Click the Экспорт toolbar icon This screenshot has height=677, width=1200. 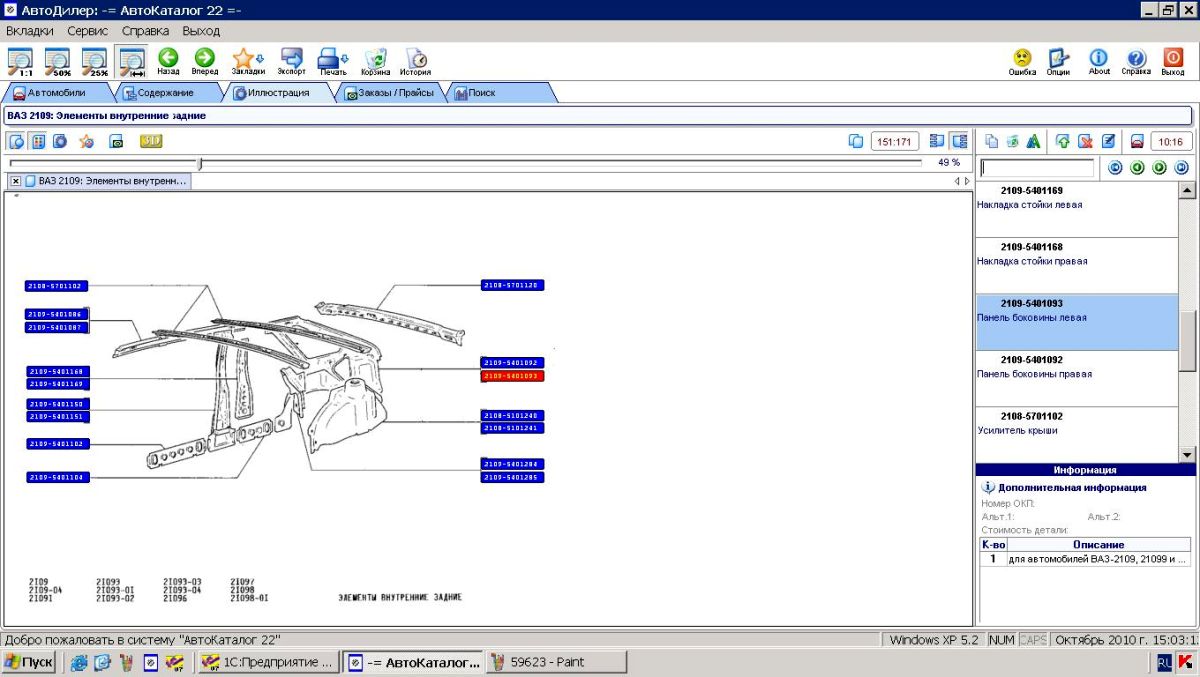pyautogui.click(x=292, y=62)
